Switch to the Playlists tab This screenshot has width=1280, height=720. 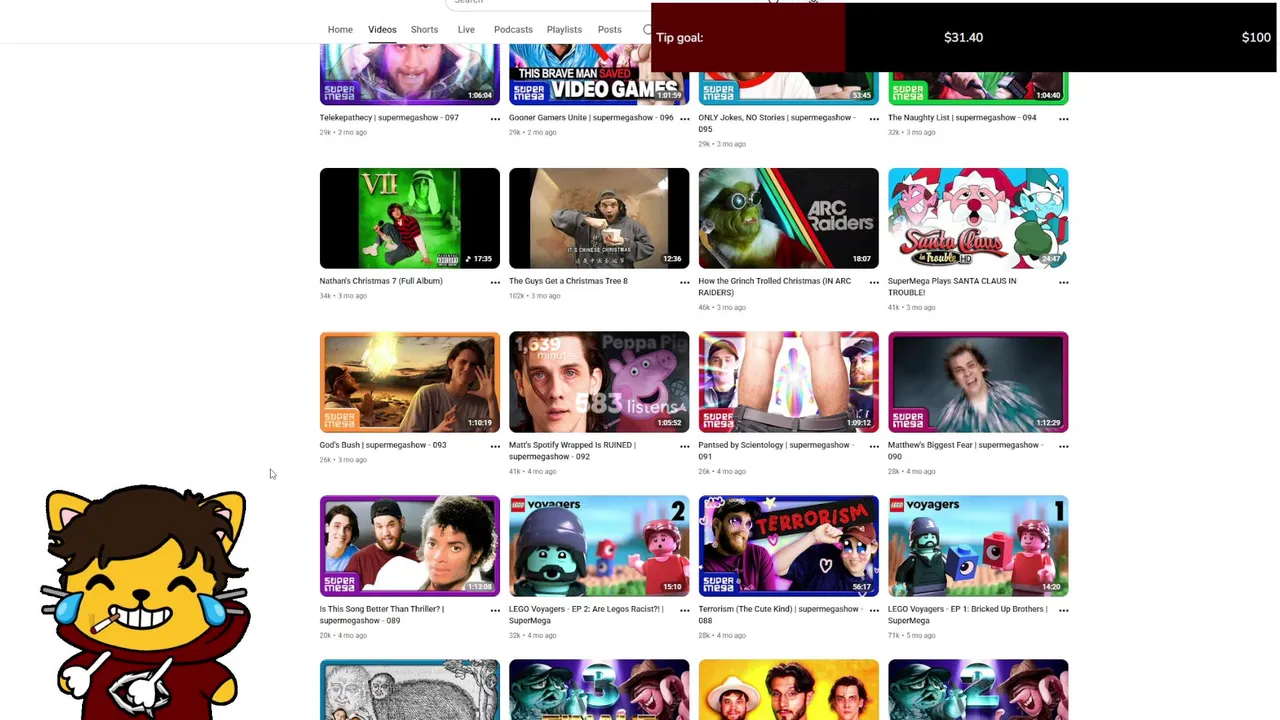point(564,30)
